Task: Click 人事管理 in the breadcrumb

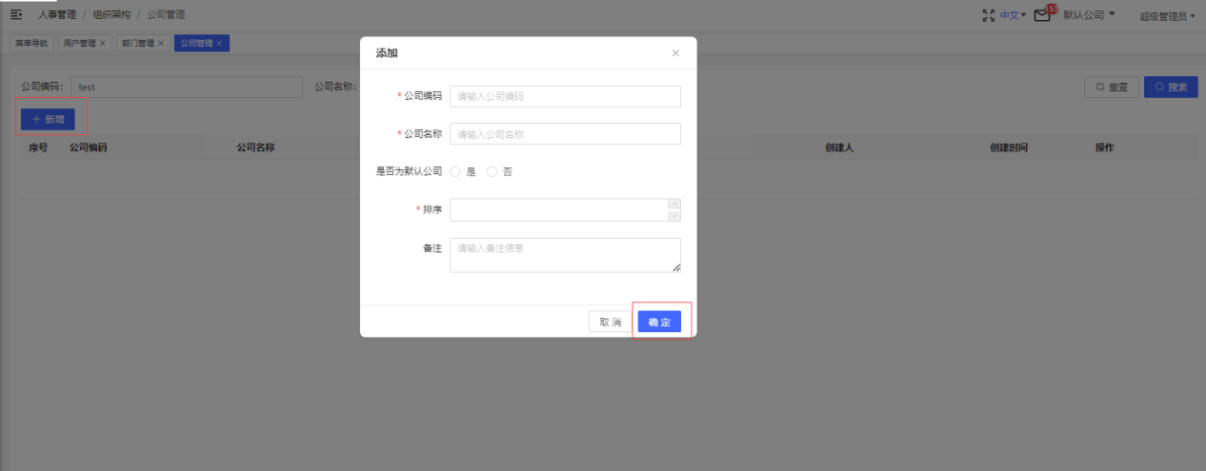Action: [x=58, y=15]
